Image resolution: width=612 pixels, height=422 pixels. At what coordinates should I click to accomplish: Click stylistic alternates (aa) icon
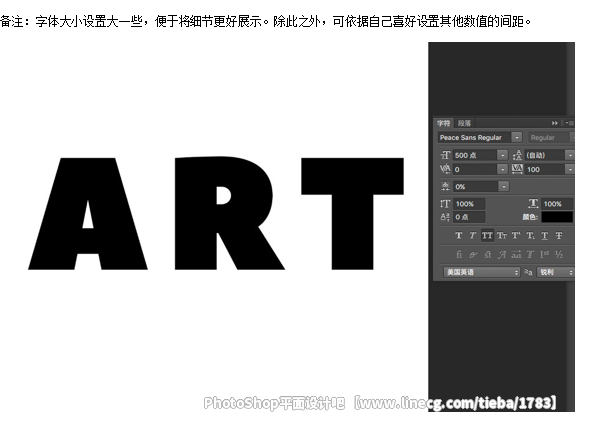[x=516, y=255]
